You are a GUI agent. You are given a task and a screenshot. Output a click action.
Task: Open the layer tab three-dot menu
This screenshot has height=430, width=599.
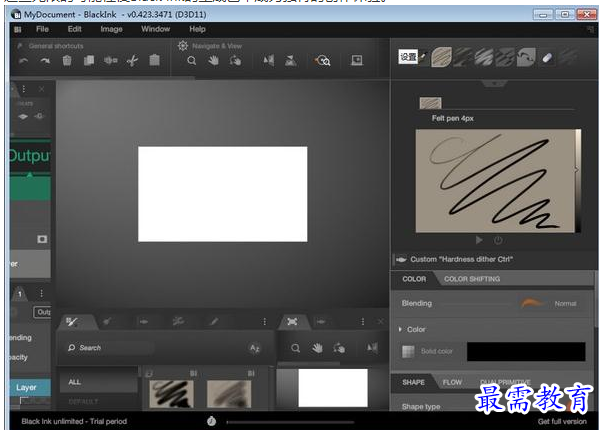click(x=41, y=293)
